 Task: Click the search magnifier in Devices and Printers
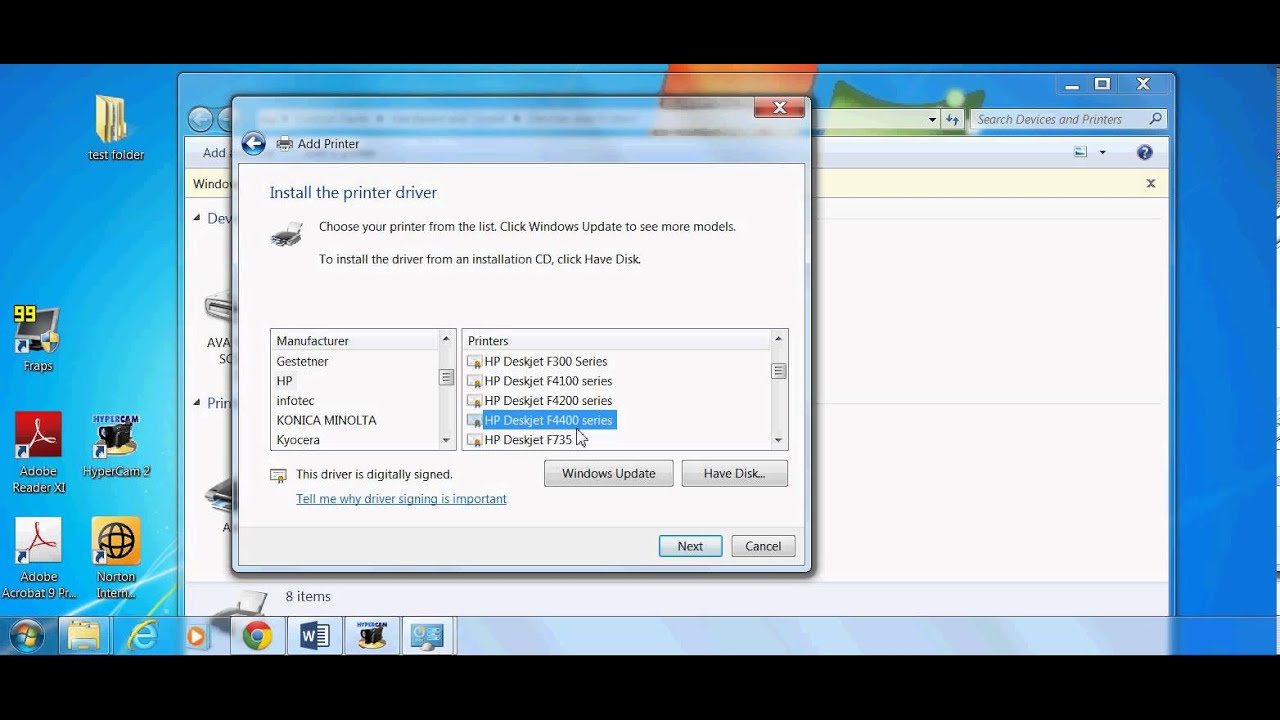click(1156, 119)
